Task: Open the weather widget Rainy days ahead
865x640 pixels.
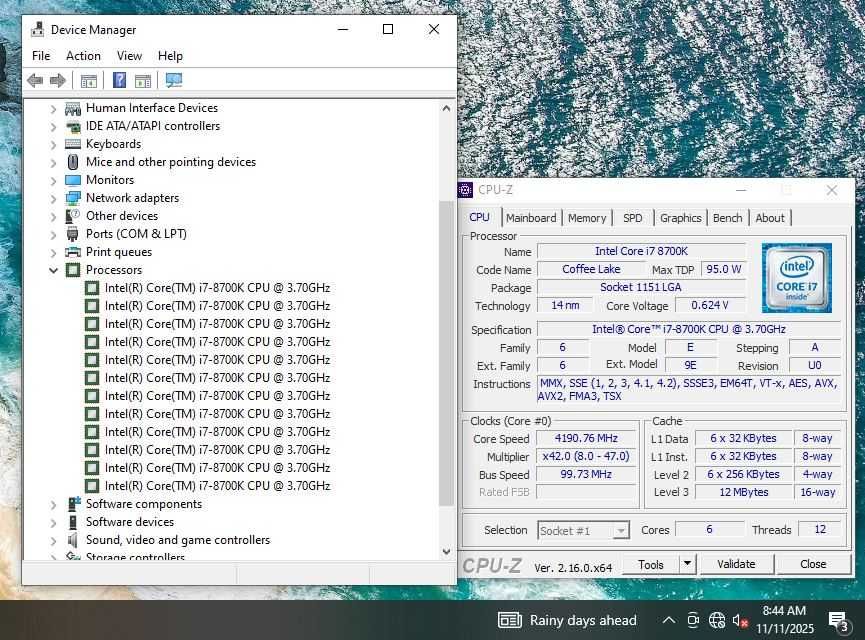Action: [x=567, y=620]
